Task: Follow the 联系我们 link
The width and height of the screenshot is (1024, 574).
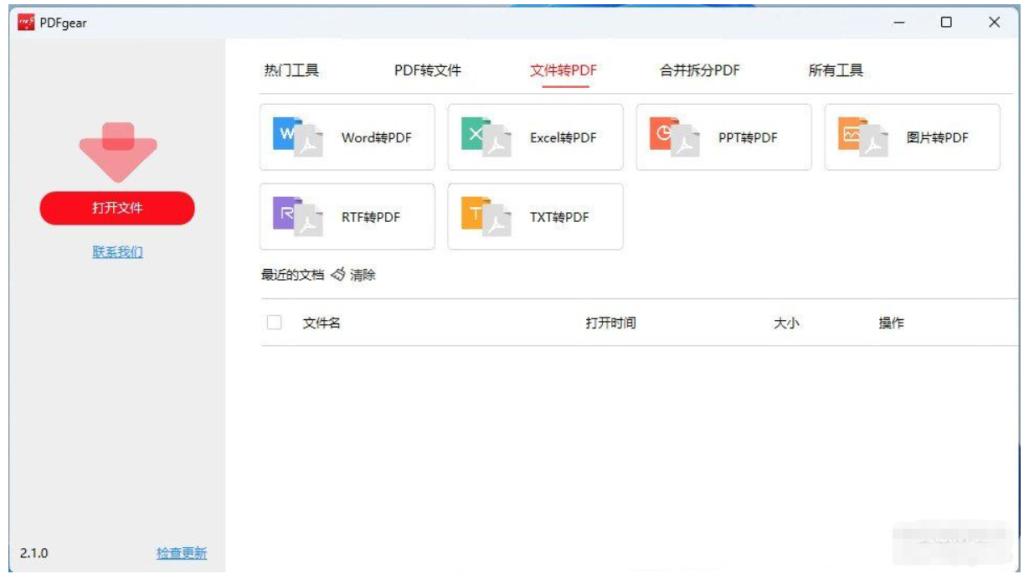Action: tap(118, 251)
